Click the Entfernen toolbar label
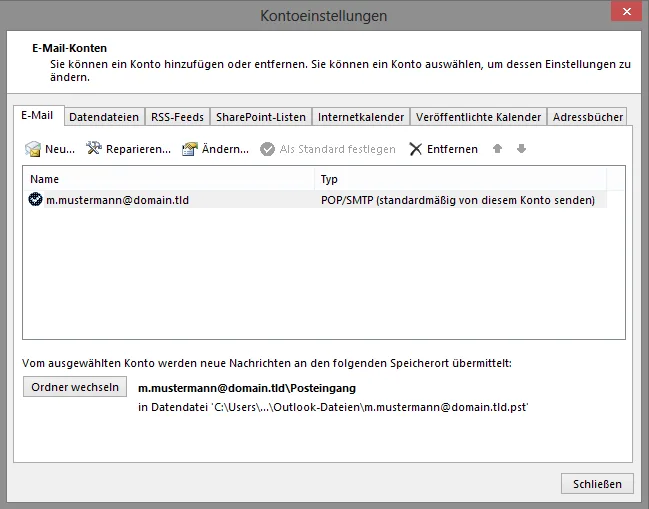 (452, 149)
